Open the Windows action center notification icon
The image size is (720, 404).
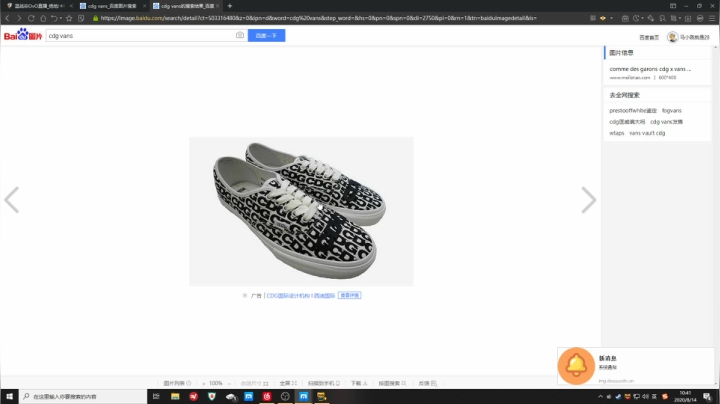(x=708, y=396)
